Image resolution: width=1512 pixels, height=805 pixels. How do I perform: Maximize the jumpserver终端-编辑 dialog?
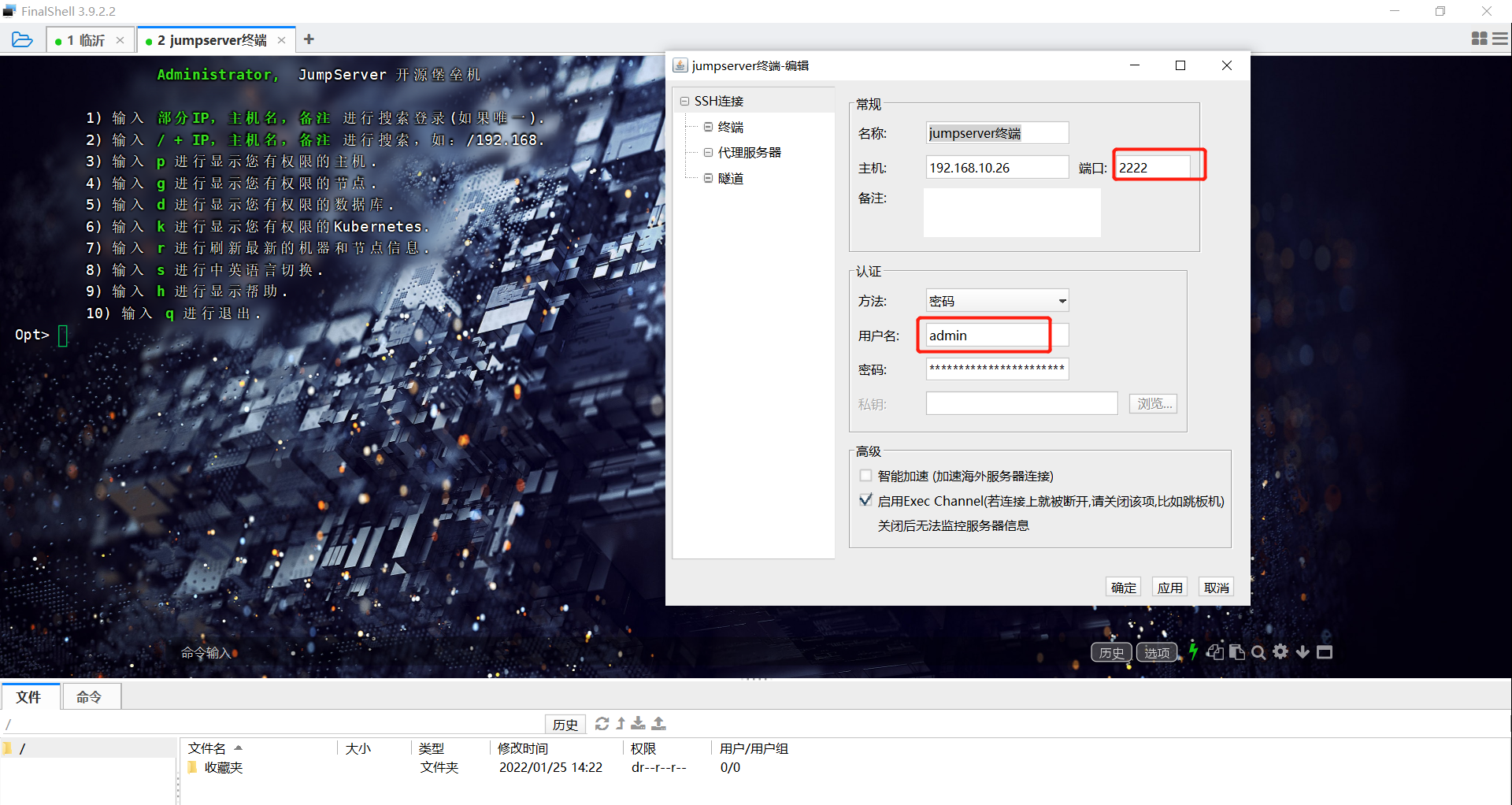pyautogui.click(x=1180, y=65)
